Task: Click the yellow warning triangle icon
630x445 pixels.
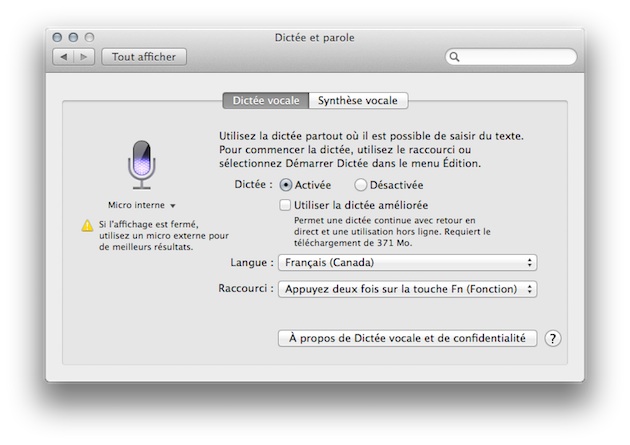Action: (x=87, y=226)
